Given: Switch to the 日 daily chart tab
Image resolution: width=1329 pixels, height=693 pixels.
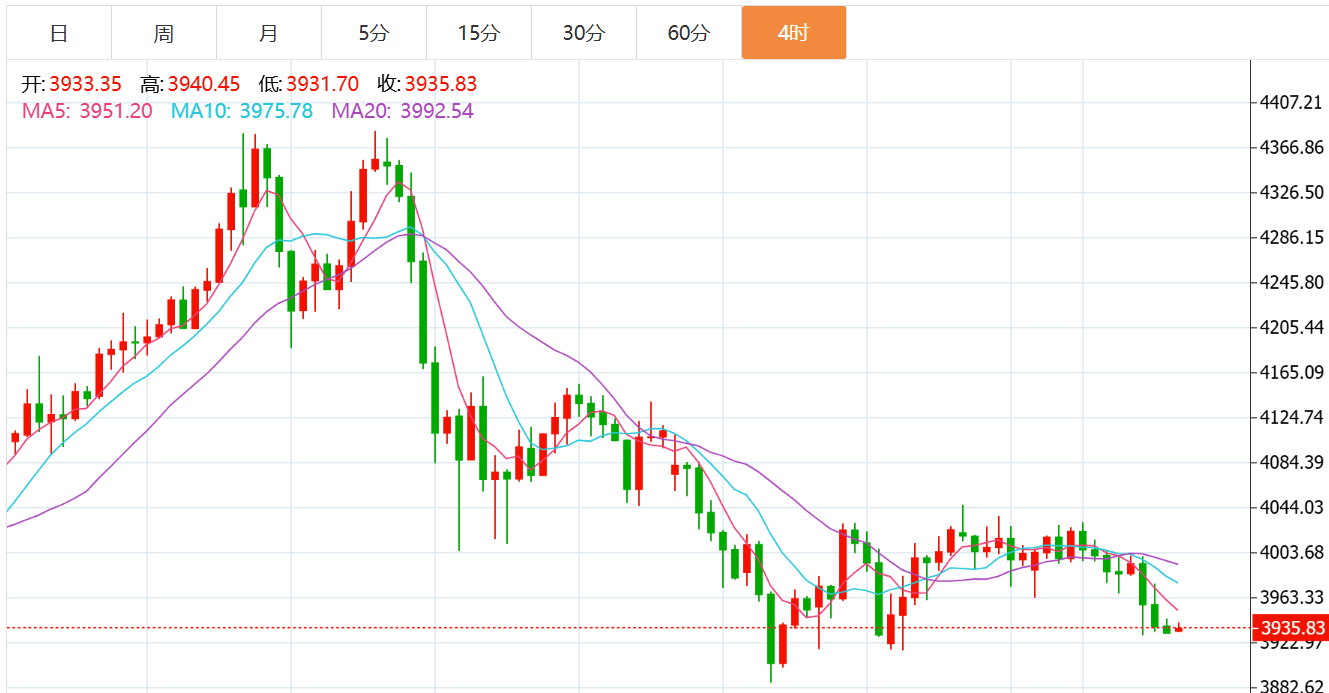Looking at the screenshot, I should pos(59,33).
